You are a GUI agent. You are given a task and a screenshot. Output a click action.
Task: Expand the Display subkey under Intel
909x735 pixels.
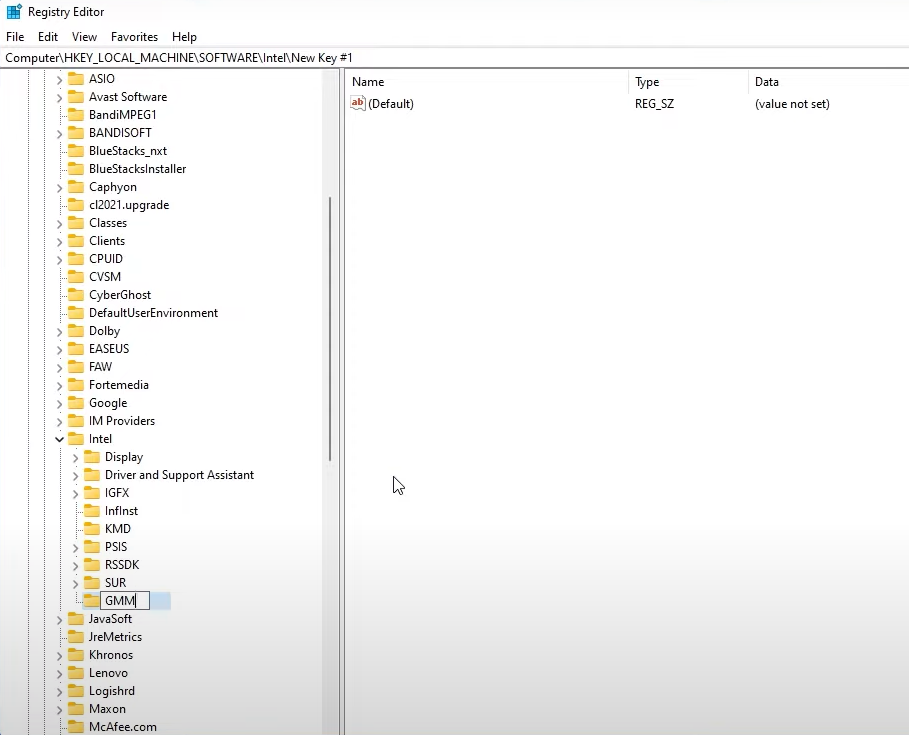(75, 457)
